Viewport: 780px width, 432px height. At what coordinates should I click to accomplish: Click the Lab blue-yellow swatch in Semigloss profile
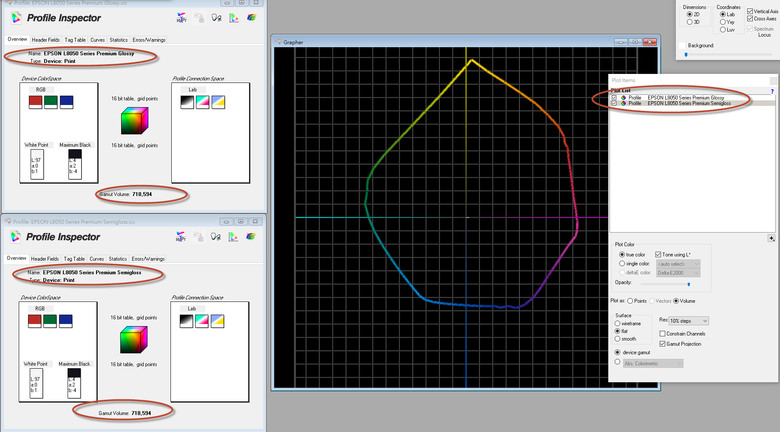coord(217,321)
